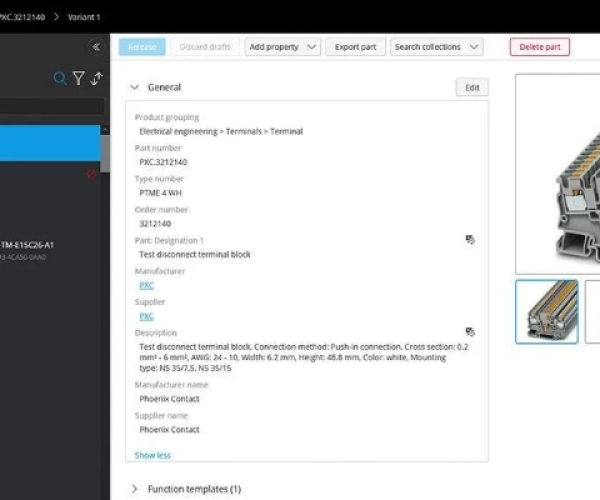Viewport: 600px width, 500px height.
Task: Click the sort arrows icon in sidebar
Action: (97, 79)
